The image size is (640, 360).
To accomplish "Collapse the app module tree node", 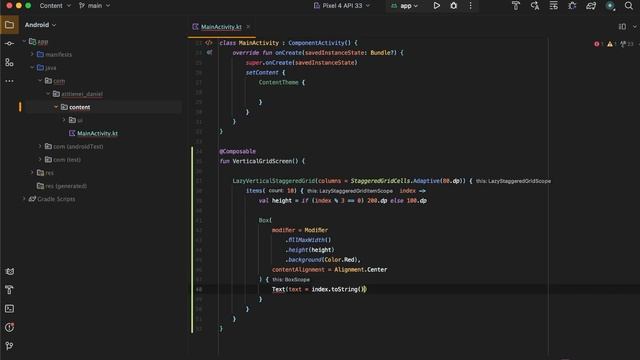I will click(24, 41).
